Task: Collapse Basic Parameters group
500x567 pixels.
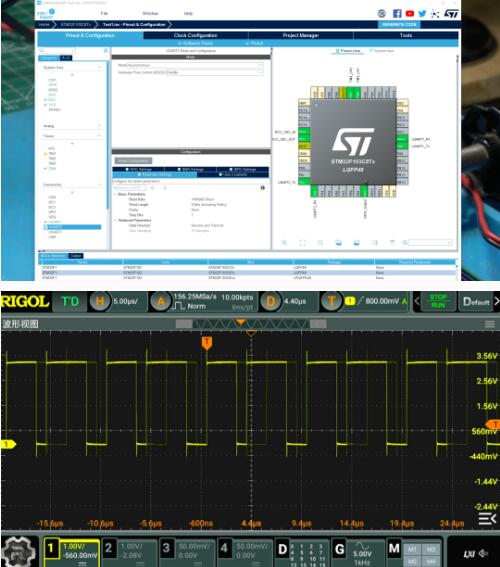Action: 115,194
